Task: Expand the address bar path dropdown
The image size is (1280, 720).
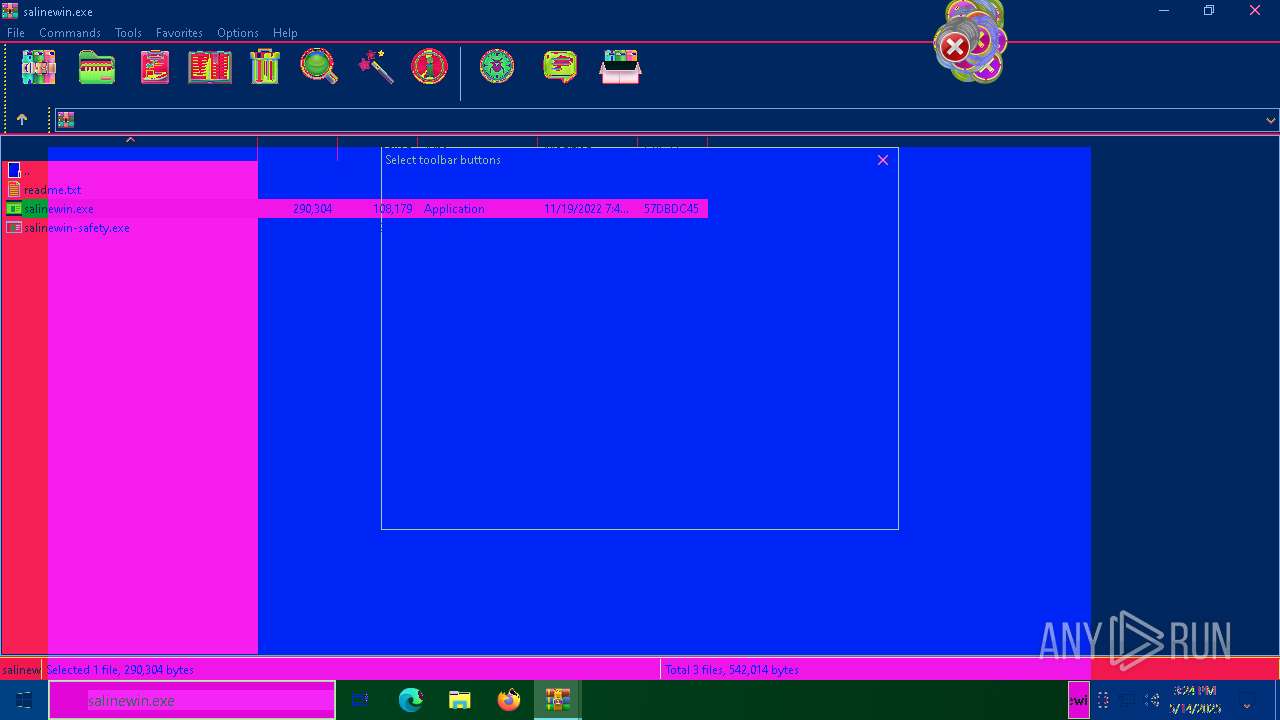Action: pos(1270,120)
